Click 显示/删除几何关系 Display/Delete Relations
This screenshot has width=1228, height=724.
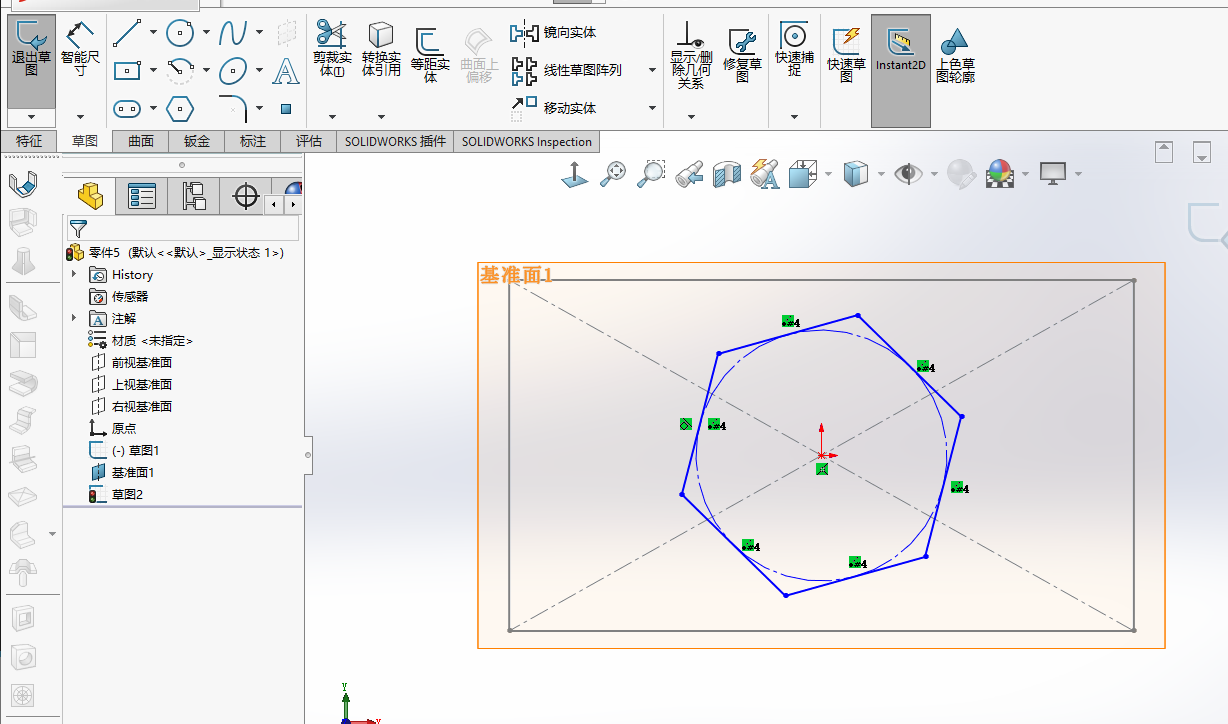[x=691, y=55]
